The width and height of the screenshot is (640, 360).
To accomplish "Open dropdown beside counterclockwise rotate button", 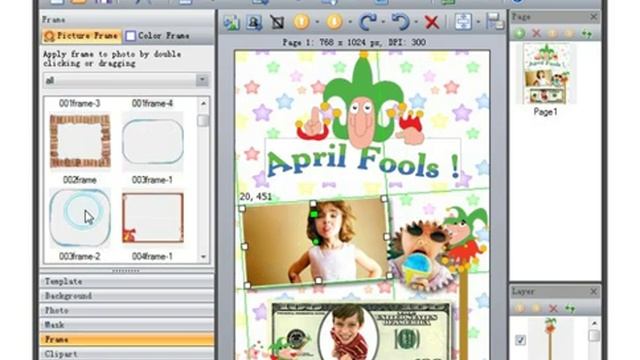I will 416,22.
